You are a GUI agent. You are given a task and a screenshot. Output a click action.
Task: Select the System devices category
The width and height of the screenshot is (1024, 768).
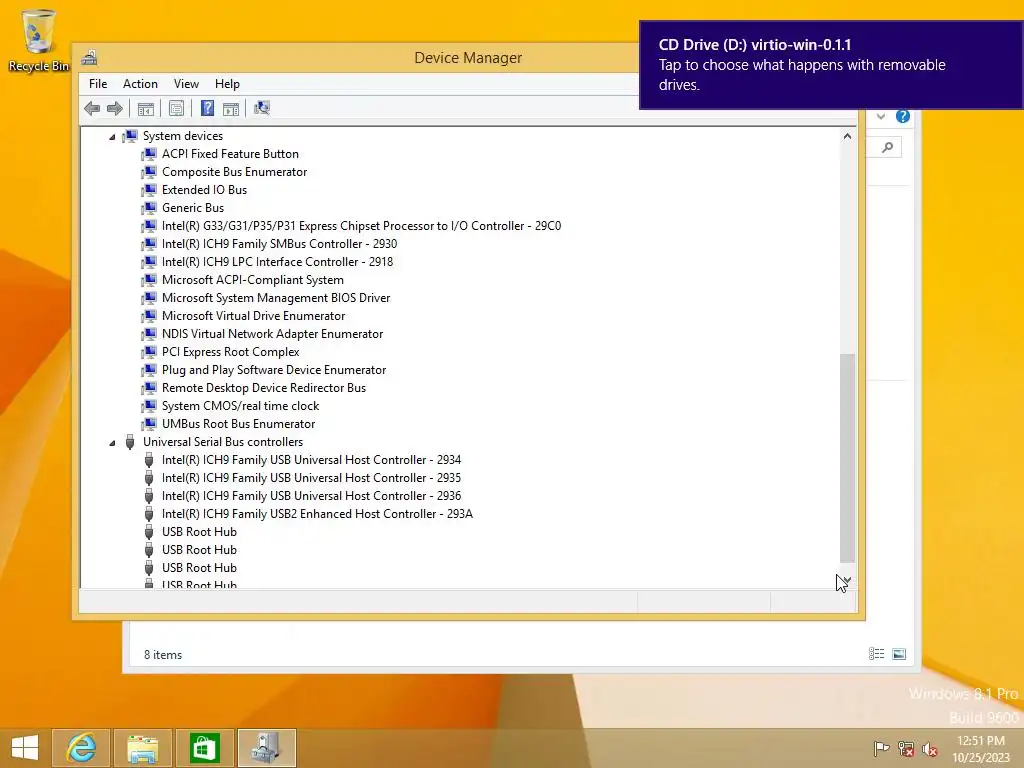pos(183,136)
